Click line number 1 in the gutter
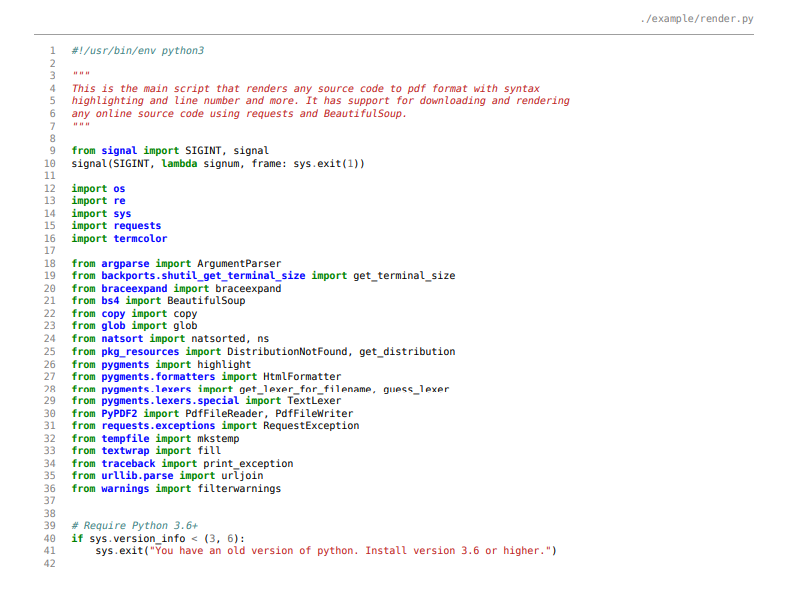The width and height of the screenshot is (788, 606). pyautogui.click(x=51, y=50)
